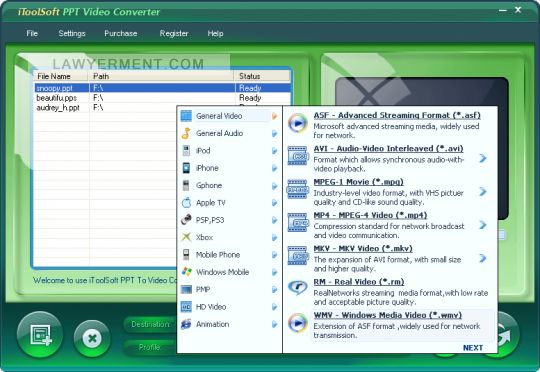Click the HD Video icon
This screenshot has height=372, width=540.
[186, 307]
